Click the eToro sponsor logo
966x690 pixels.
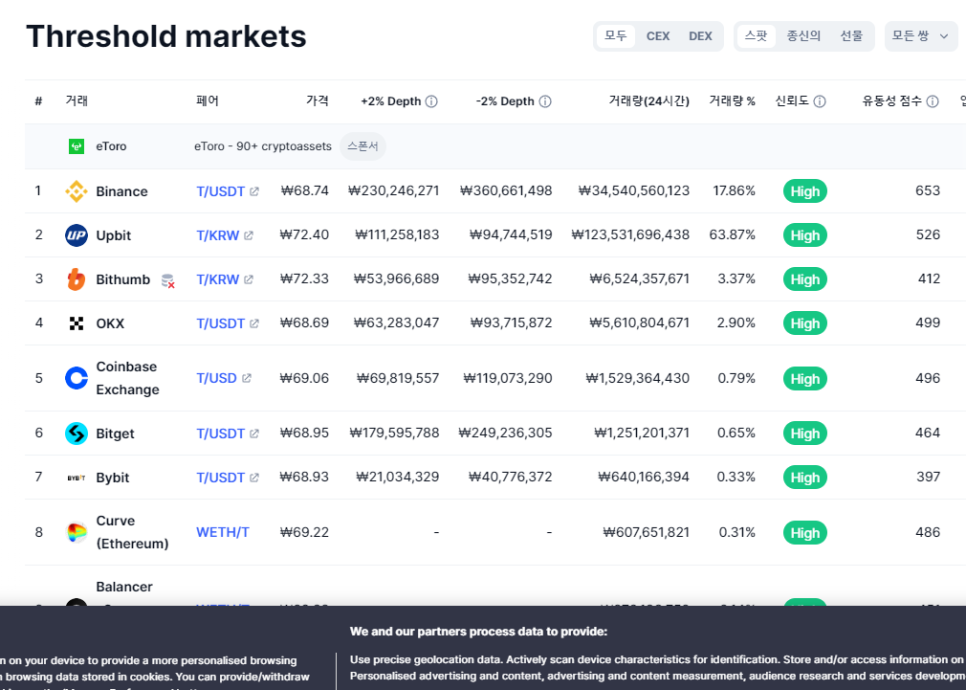coord(76,147)
